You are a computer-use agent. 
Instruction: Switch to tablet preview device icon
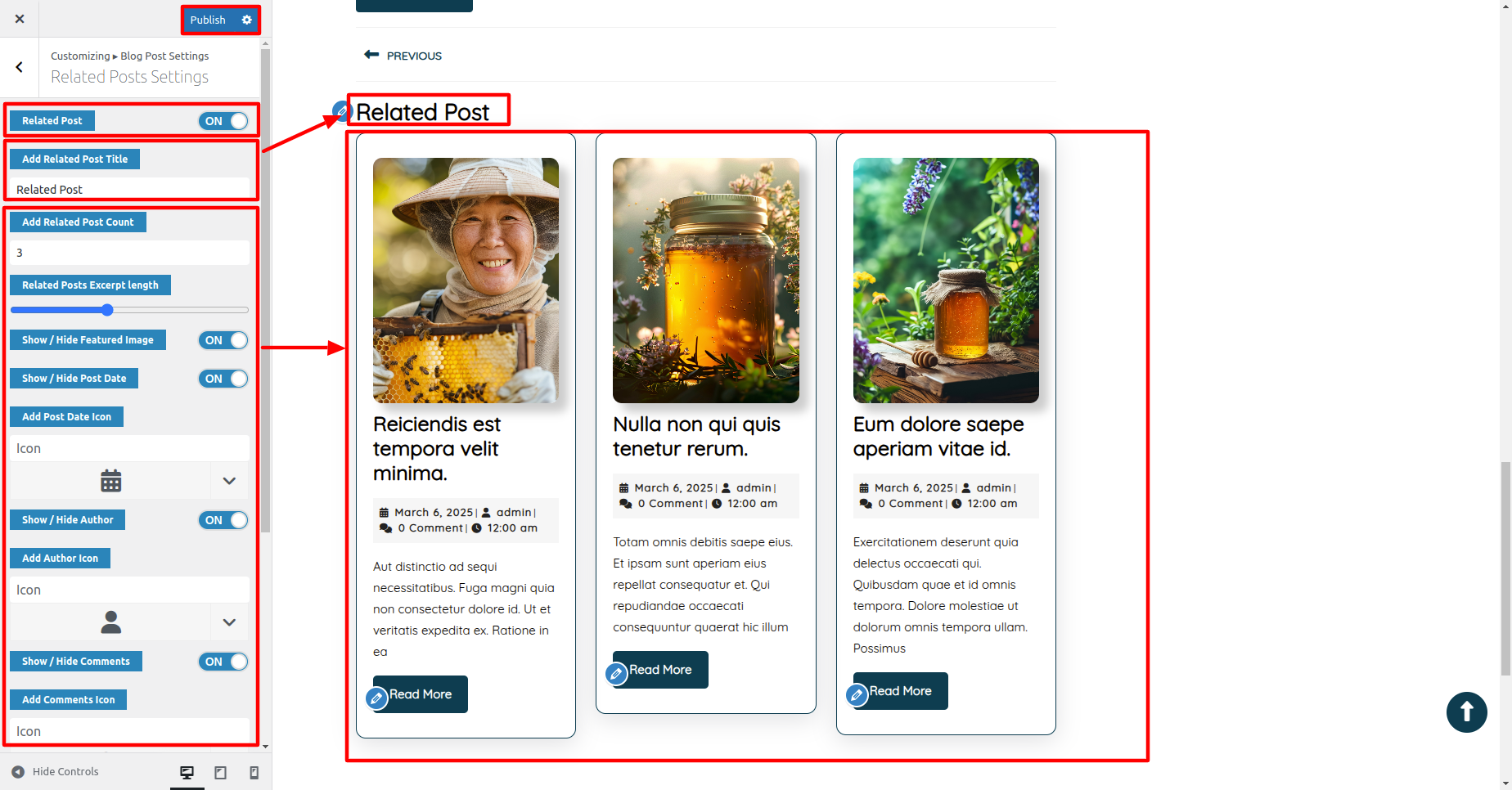(220, 773)
